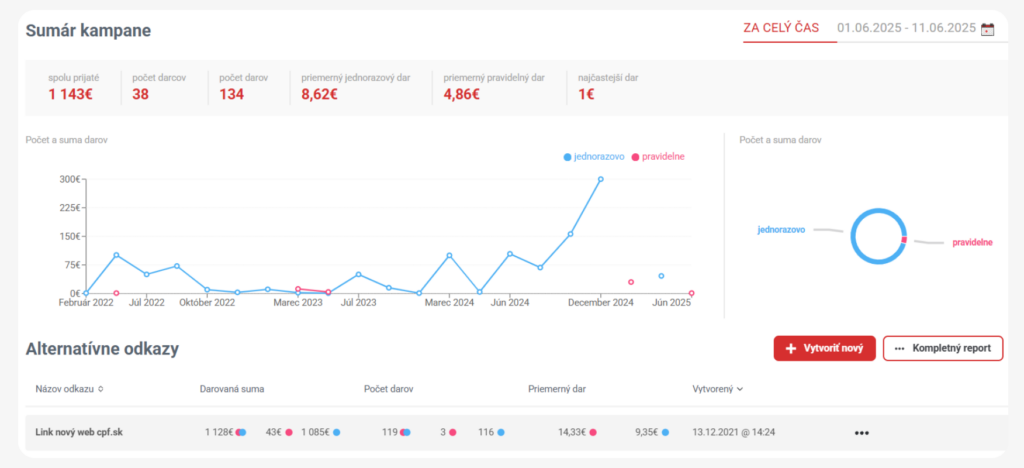Click the Február 2022 axis label
Screen dimensions: 1024x468
coord(86,303)
